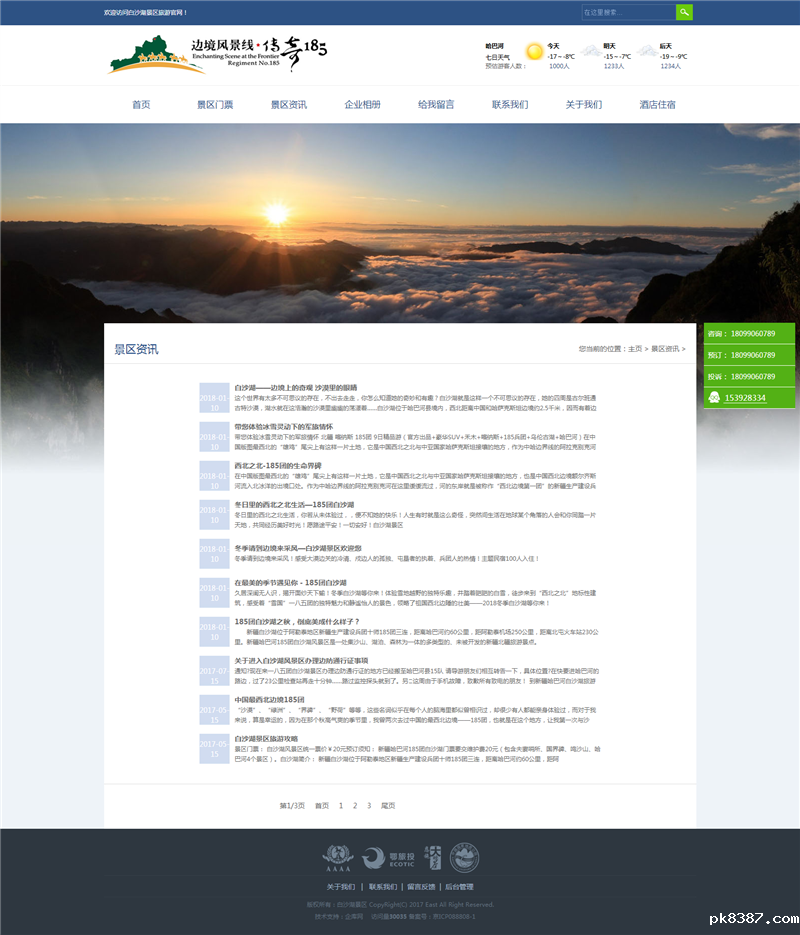Click the QQ penguin icon in sidebar
Viewport: 800px width, 935px height.
coord(714,398)
